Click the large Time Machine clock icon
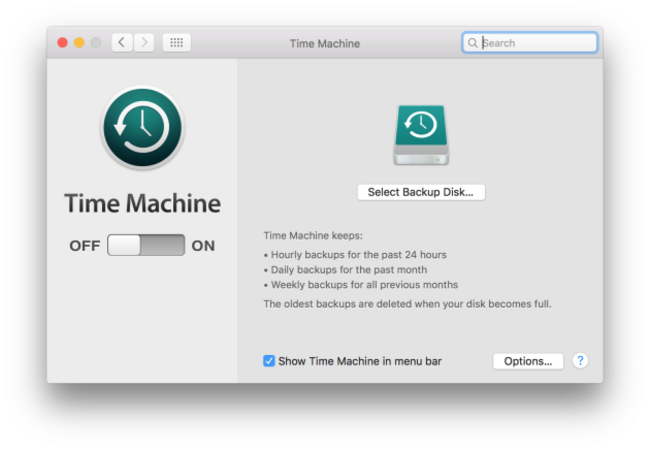The height and width of the screenshot is (450, 650). [143, 127]
